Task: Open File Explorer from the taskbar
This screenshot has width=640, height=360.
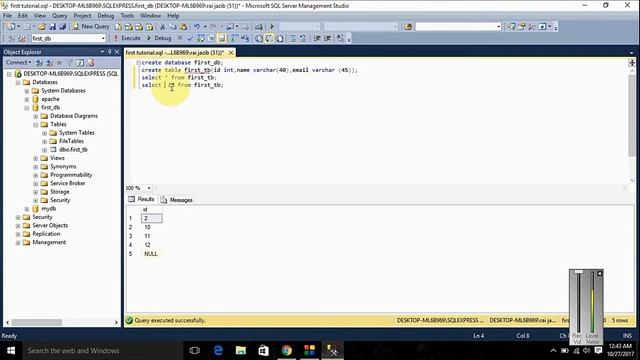Action: coord(241,351)
